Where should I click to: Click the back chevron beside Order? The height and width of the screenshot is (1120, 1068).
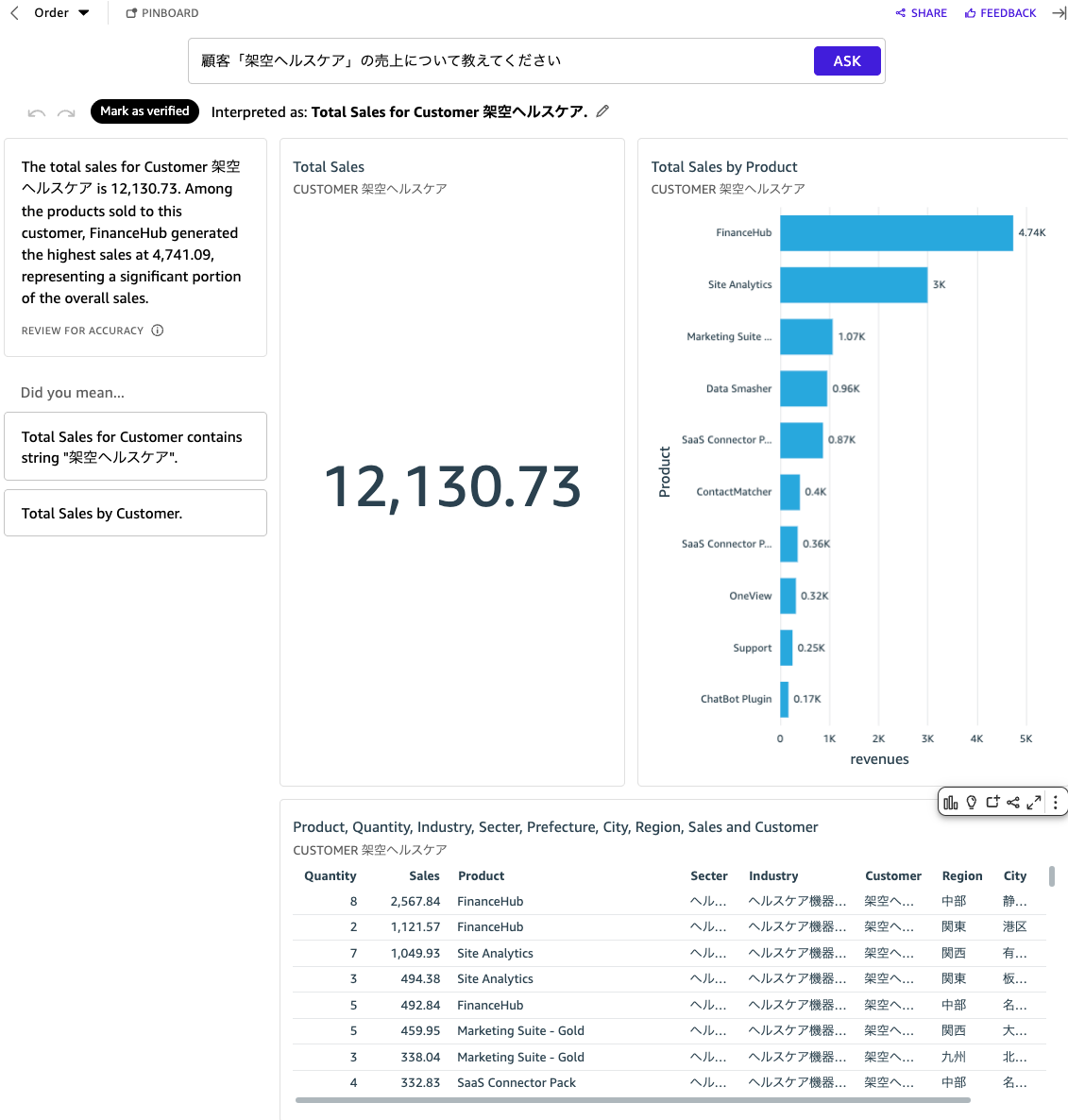(x=13, y=12)
